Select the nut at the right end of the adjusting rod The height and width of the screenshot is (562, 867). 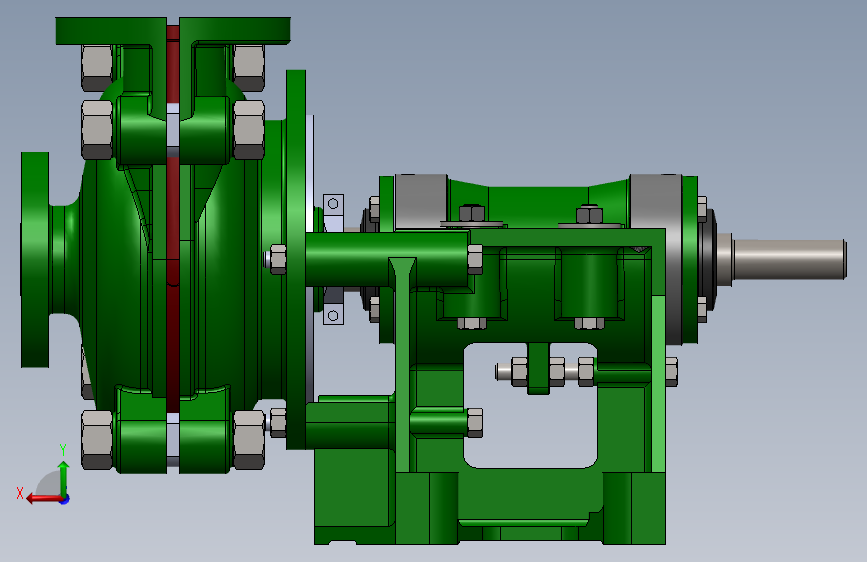point(671,371)
